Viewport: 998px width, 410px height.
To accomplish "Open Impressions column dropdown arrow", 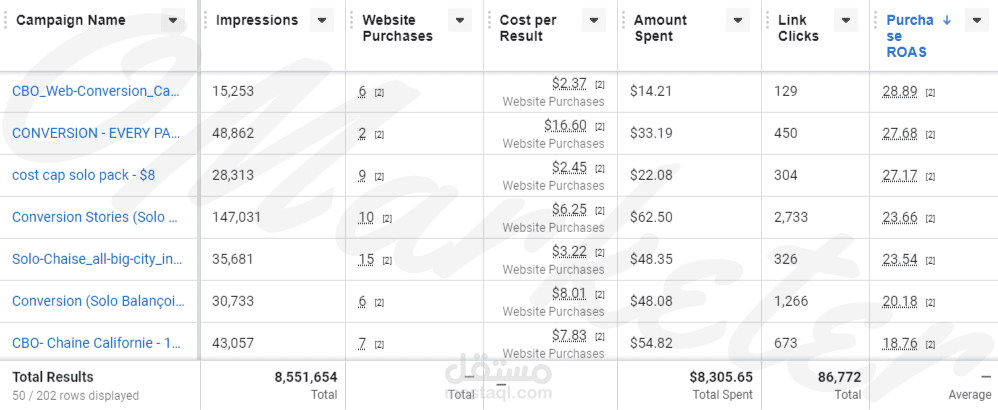I will (x=322, y=20).
